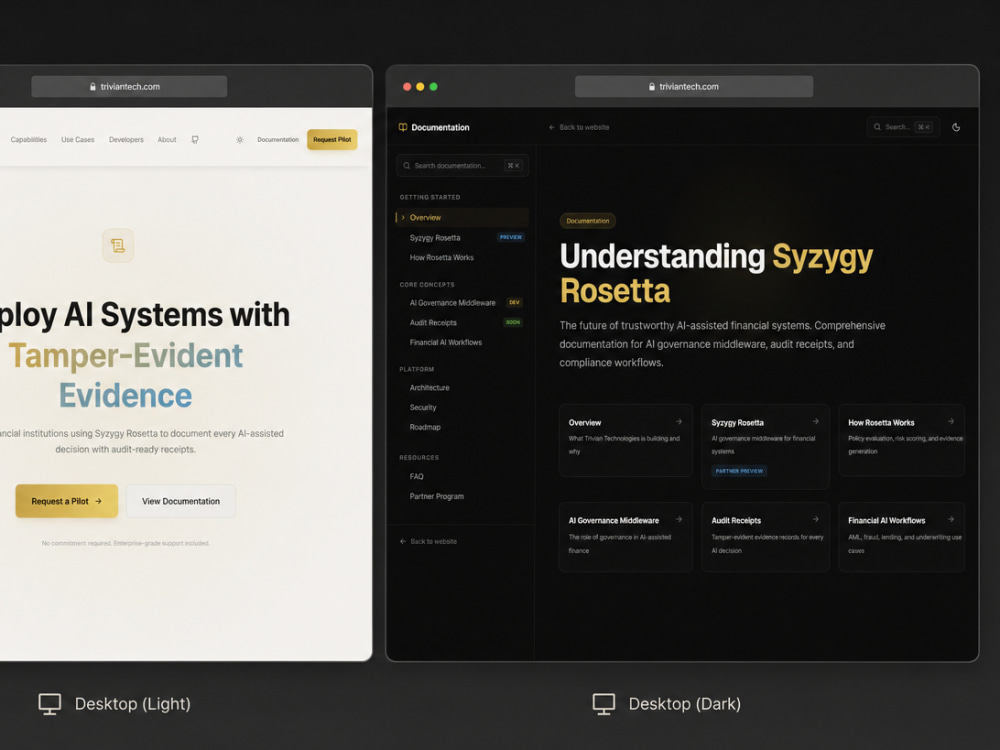Viewport: 1000px width, 750px height.
Task: Click the top-right Search box in dark window
Action: tap(903, 127)
